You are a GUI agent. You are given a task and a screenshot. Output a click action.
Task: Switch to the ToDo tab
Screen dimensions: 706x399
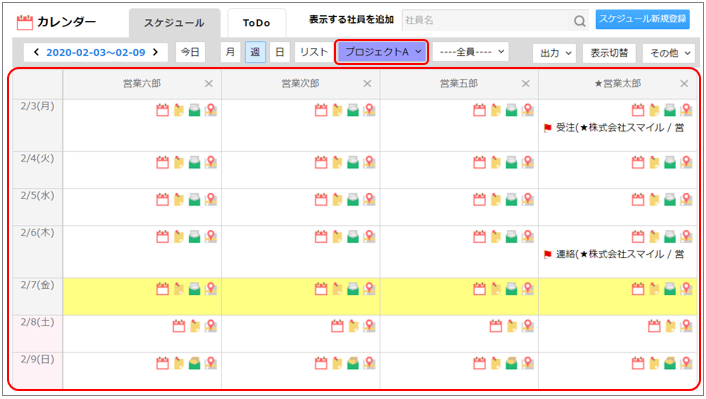click(x=257, y=23)
